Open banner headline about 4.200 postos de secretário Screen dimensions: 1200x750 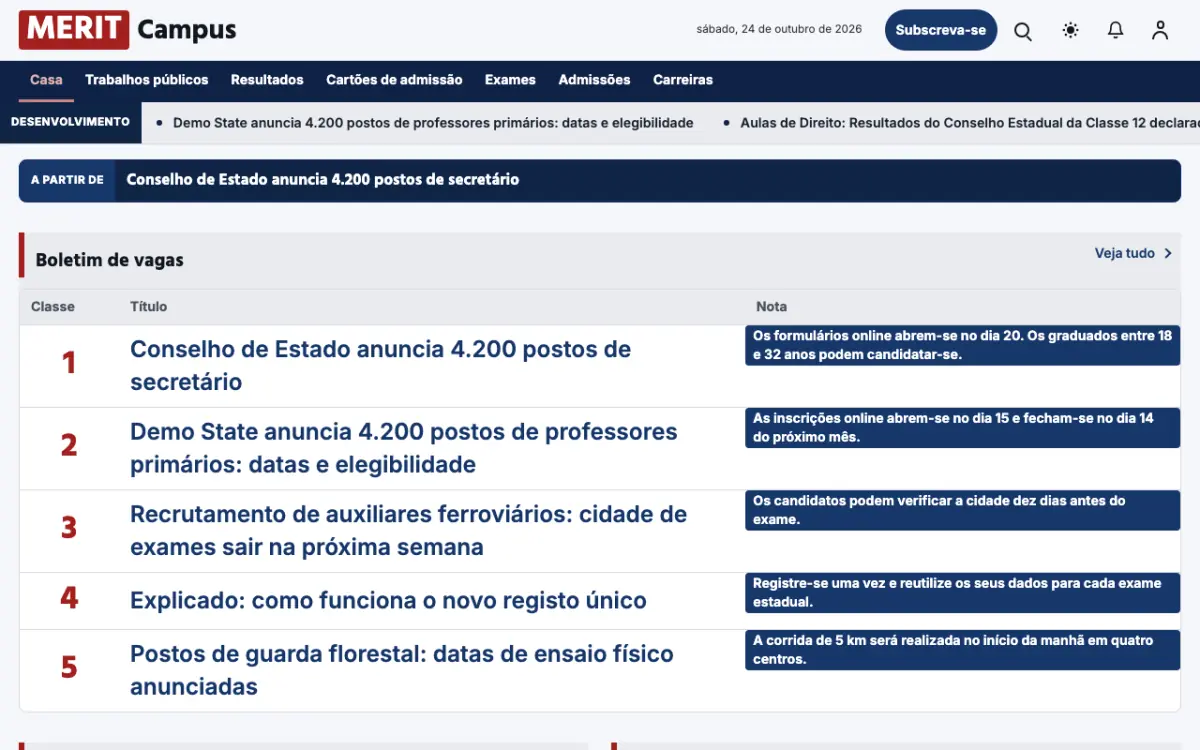pos(323,180)
